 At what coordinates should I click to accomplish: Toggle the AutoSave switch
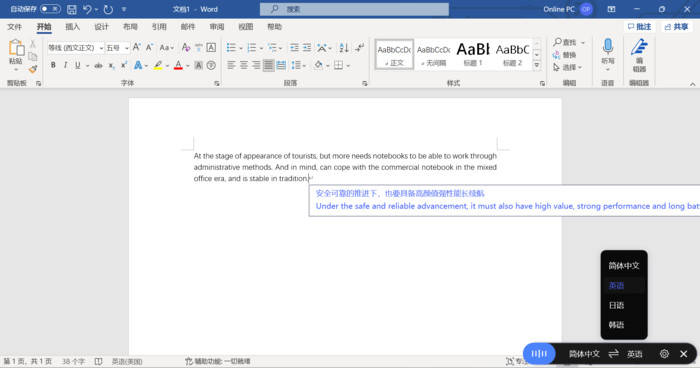tap(50, 9)
